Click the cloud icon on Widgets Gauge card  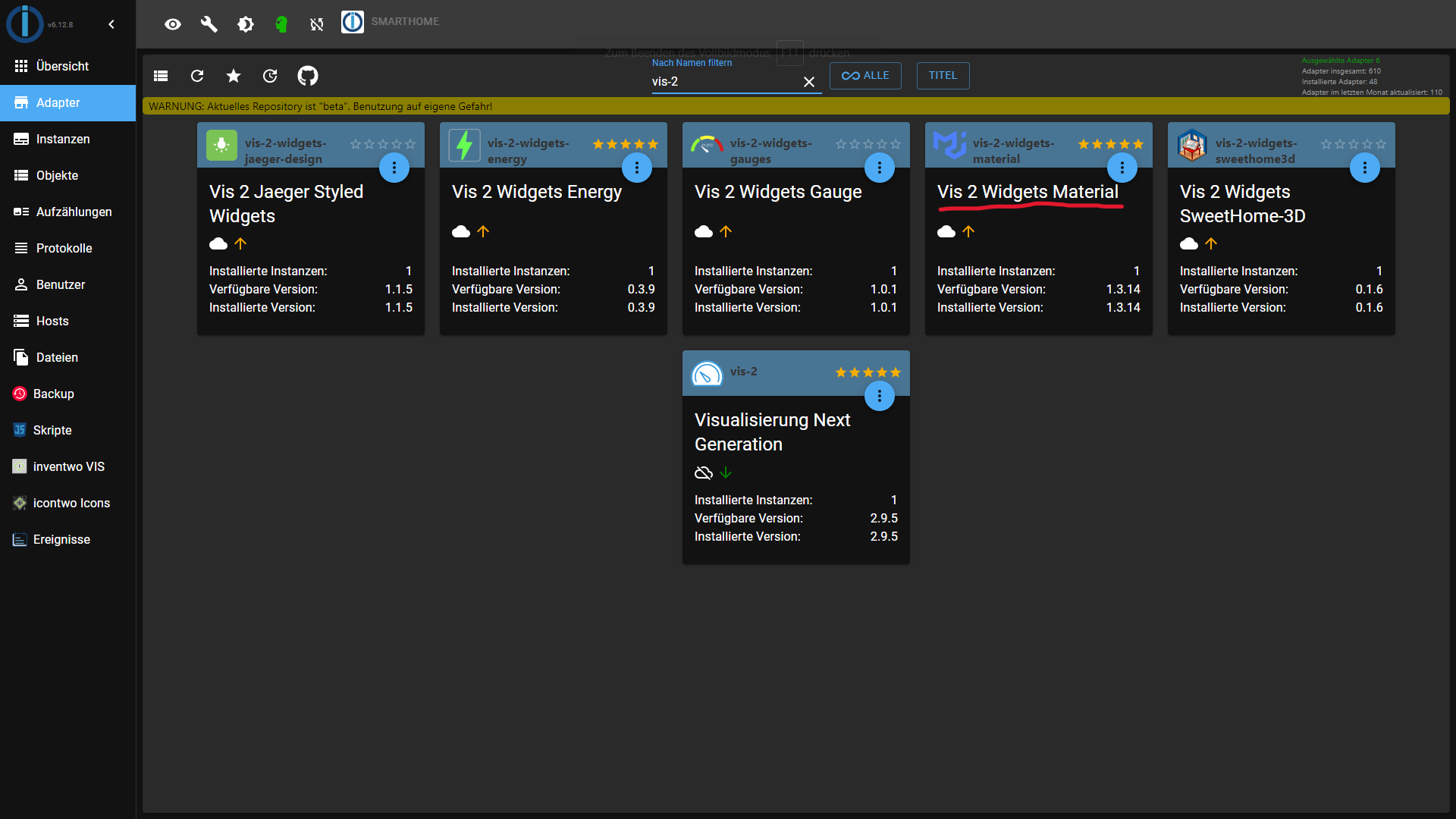click(704, 231)
